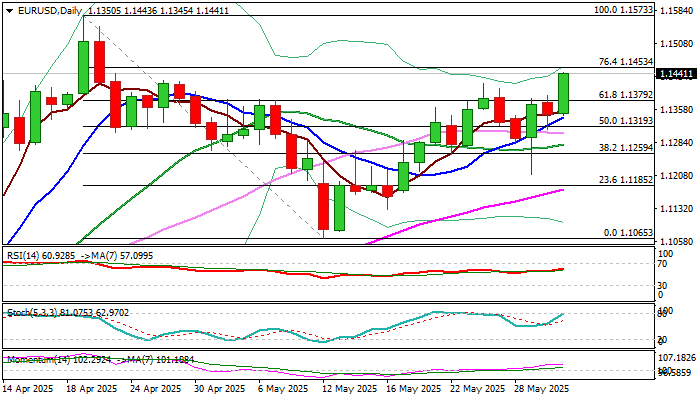Click the current price tag 1.14411
Viewport: 700px width, 400px height.
click(x=676, y=74)
